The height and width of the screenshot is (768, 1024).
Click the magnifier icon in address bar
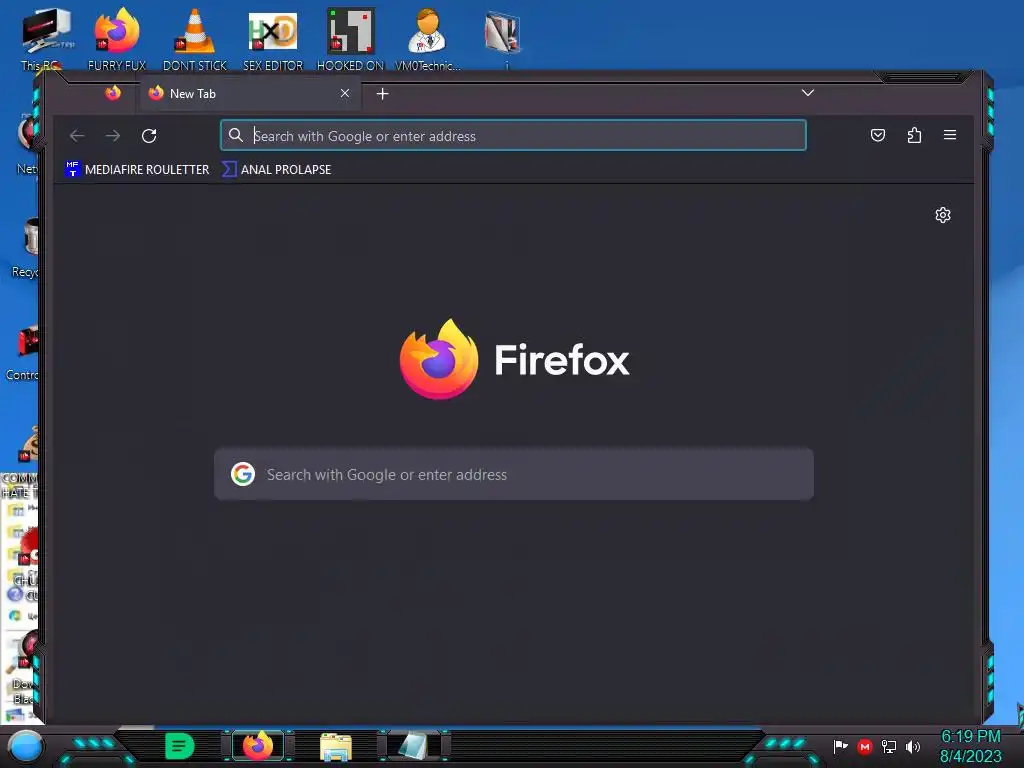(x=236, y=135)
